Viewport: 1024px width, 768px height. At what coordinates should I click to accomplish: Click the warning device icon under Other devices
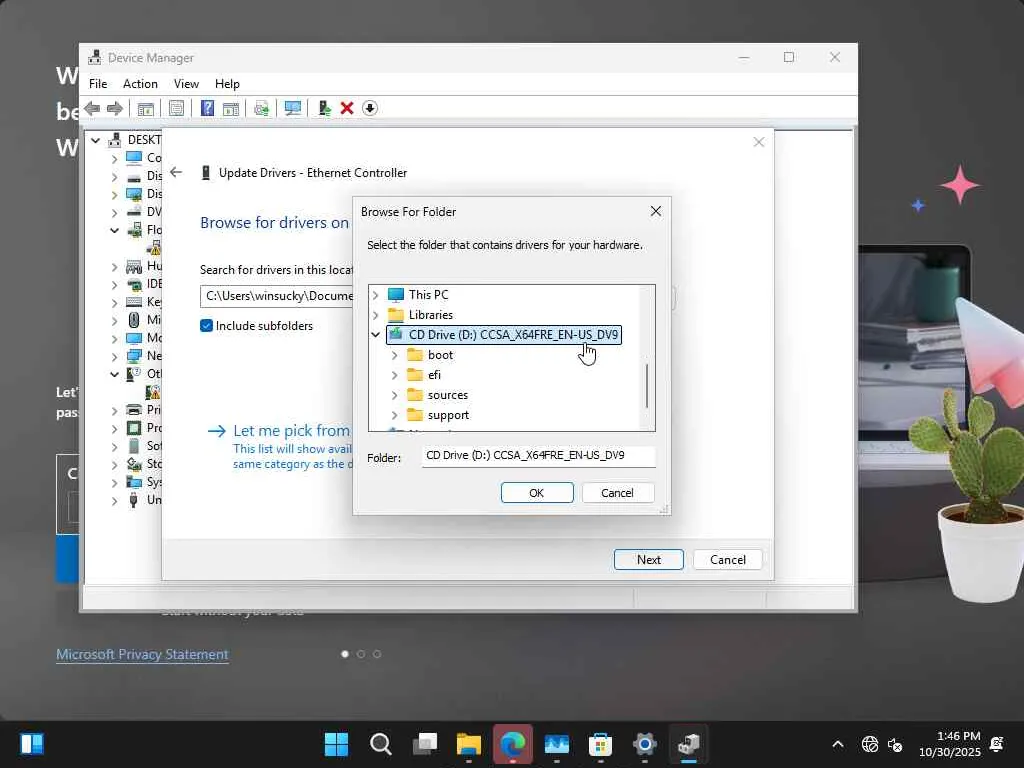point(153,392)
